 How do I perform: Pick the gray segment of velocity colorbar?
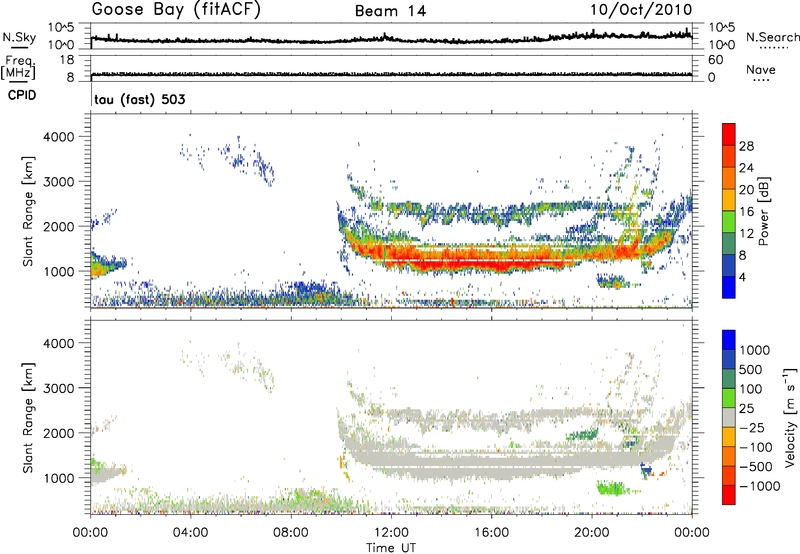[x=729, y=418]
